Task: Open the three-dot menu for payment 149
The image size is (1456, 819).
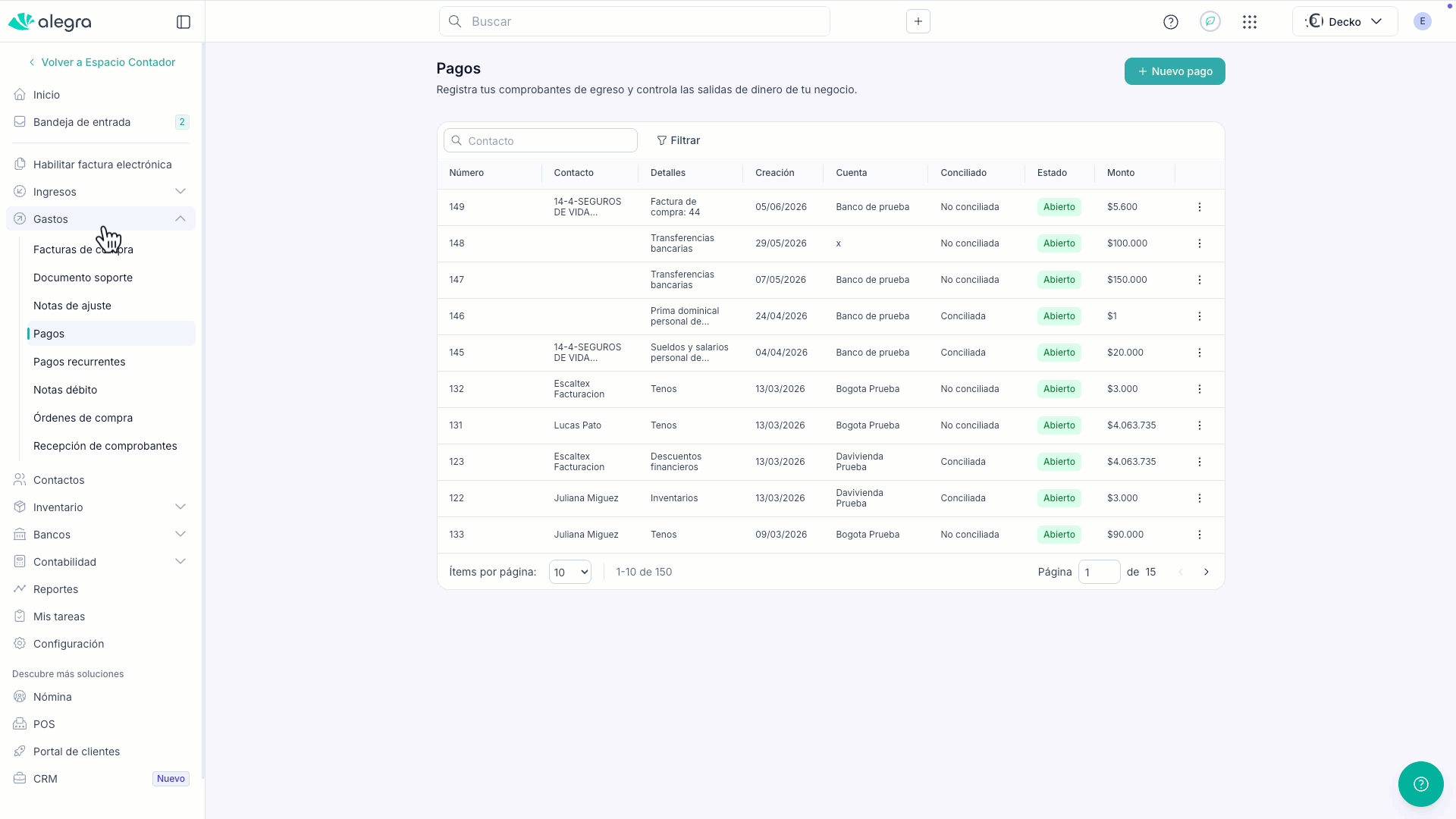Action: tap(1200, 207)
